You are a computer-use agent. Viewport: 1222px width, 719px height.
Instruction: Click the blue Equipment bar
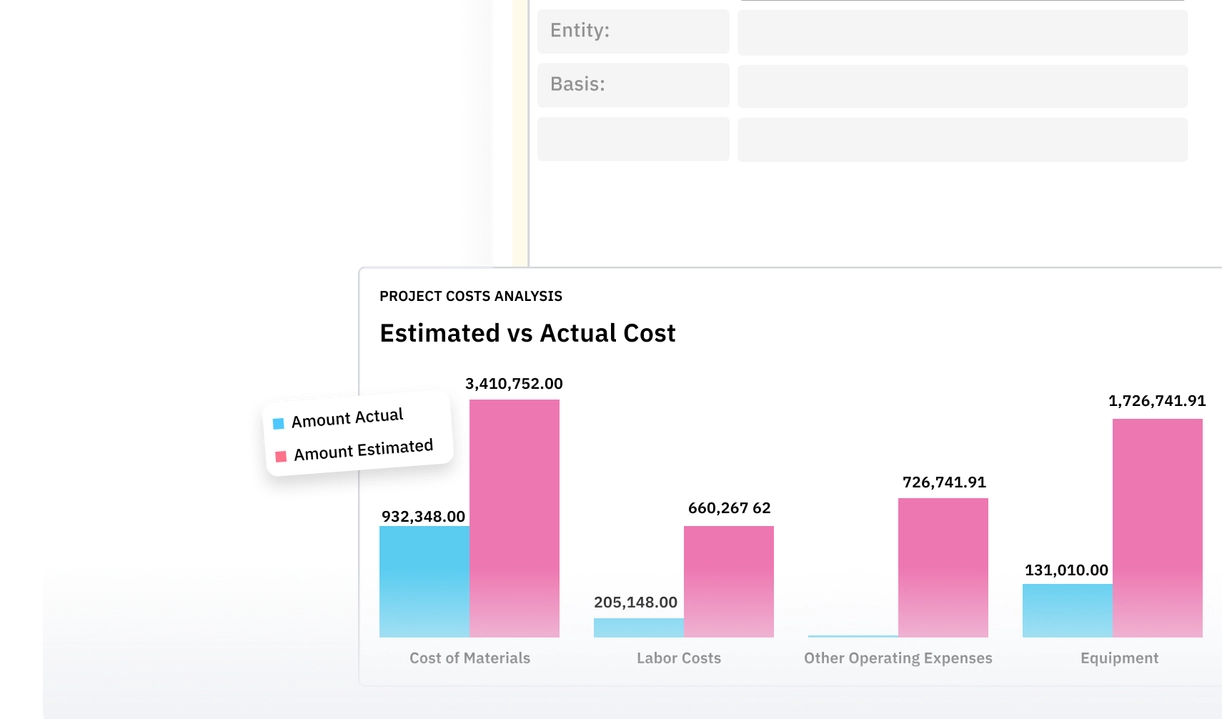pos(1066,610)
